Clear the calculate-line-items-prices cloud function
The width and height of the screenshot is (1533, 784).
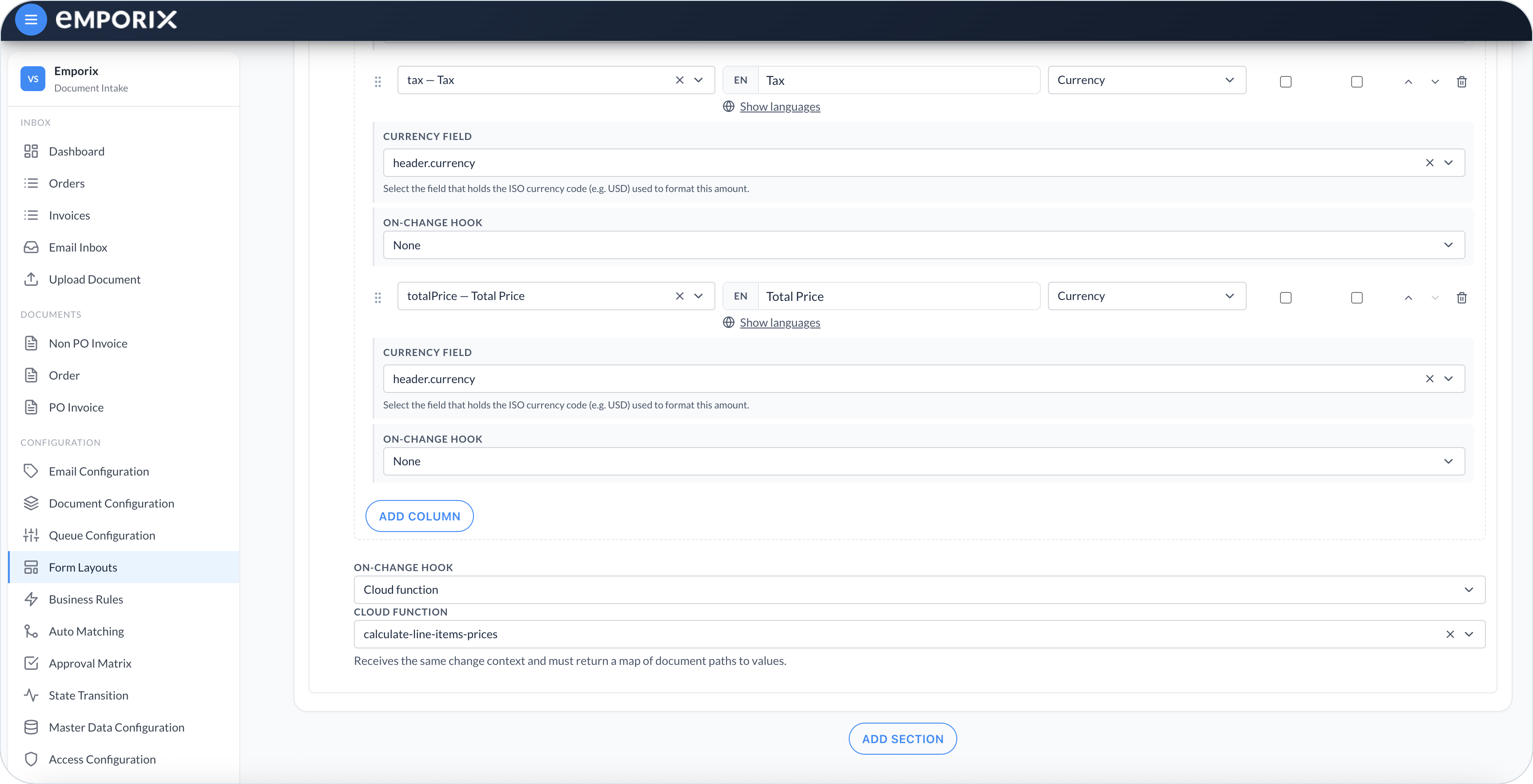click(1450, 634)
